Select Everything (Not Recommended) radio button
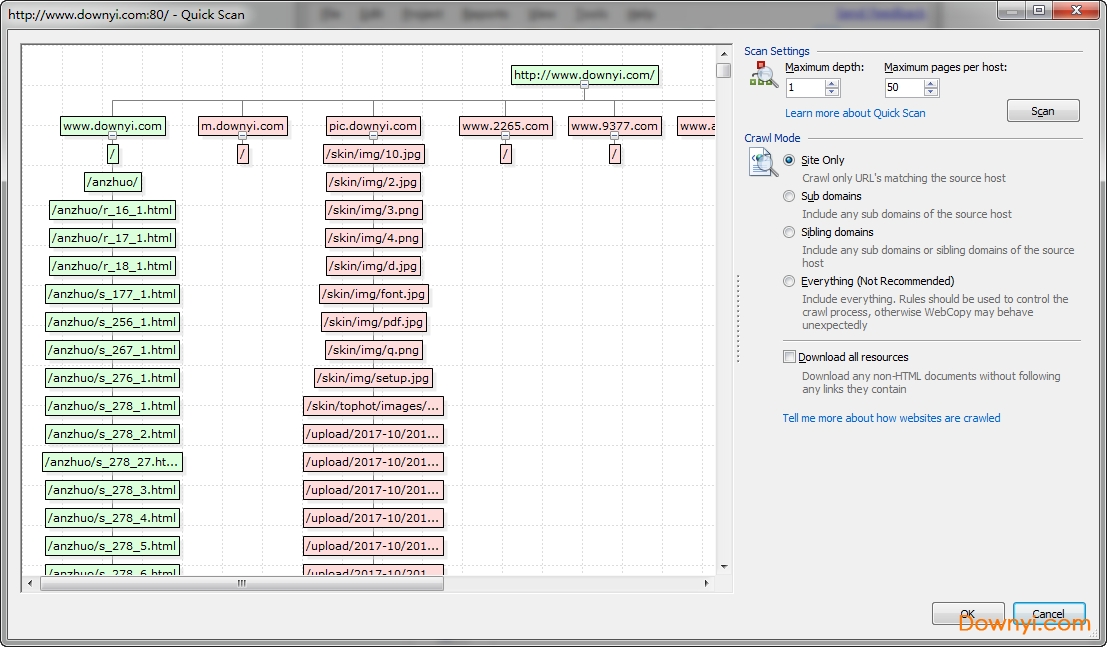This screenshot has height=647, width=1107. tap(790, 281)
